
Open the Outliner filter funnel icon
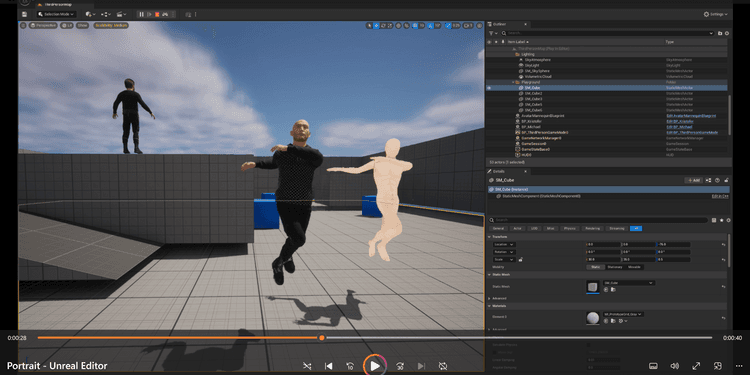491,33
